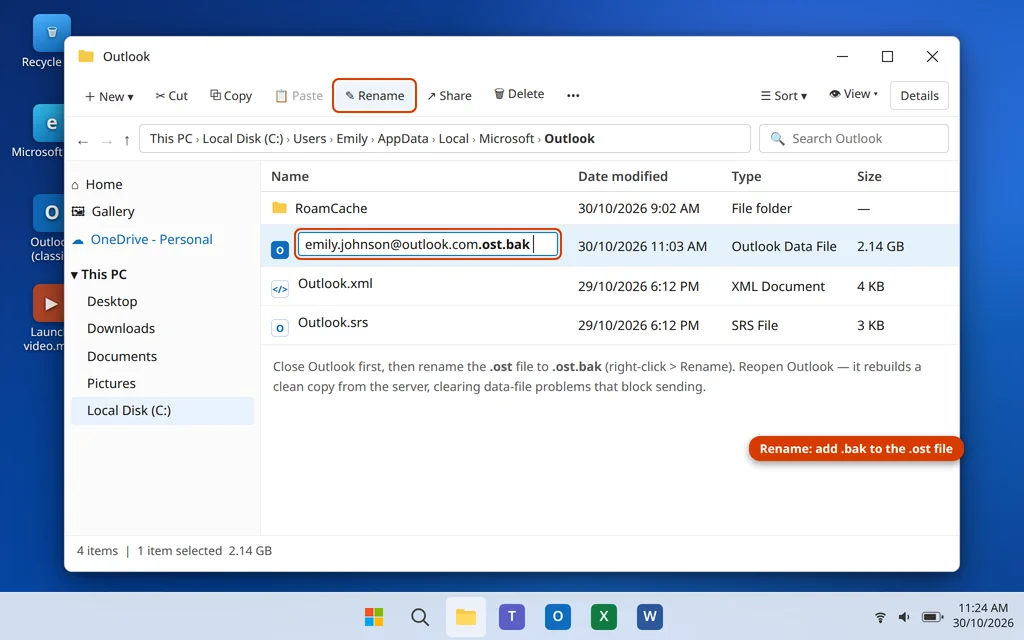Image resolution: width=1024 pixels, height=640 pixels.
Task: Open the Sort dropdown
Action: tap(784, 96)
